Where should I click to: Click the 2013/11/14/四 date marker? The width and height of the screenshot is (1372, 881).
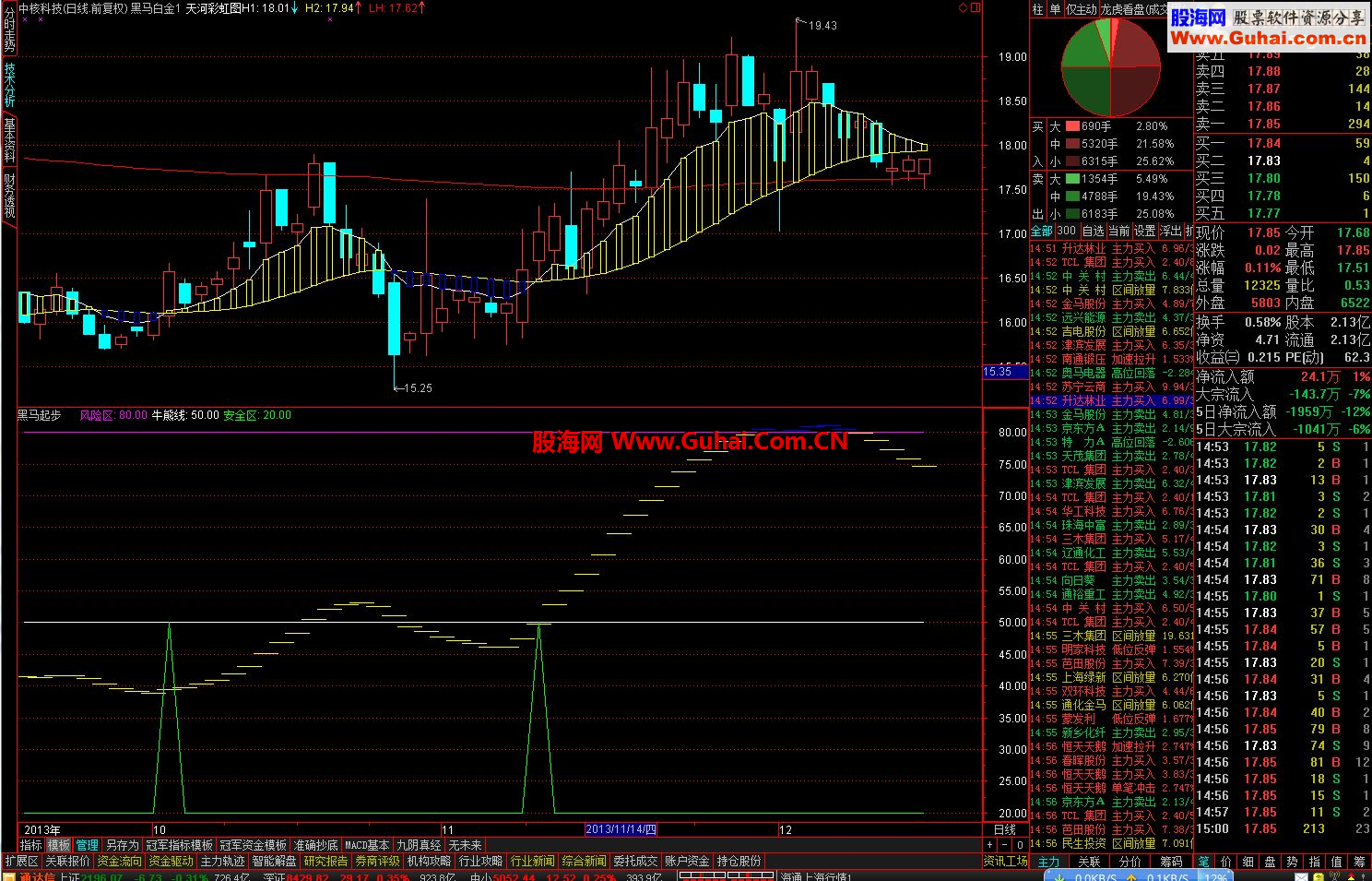(x=621, y=829)
